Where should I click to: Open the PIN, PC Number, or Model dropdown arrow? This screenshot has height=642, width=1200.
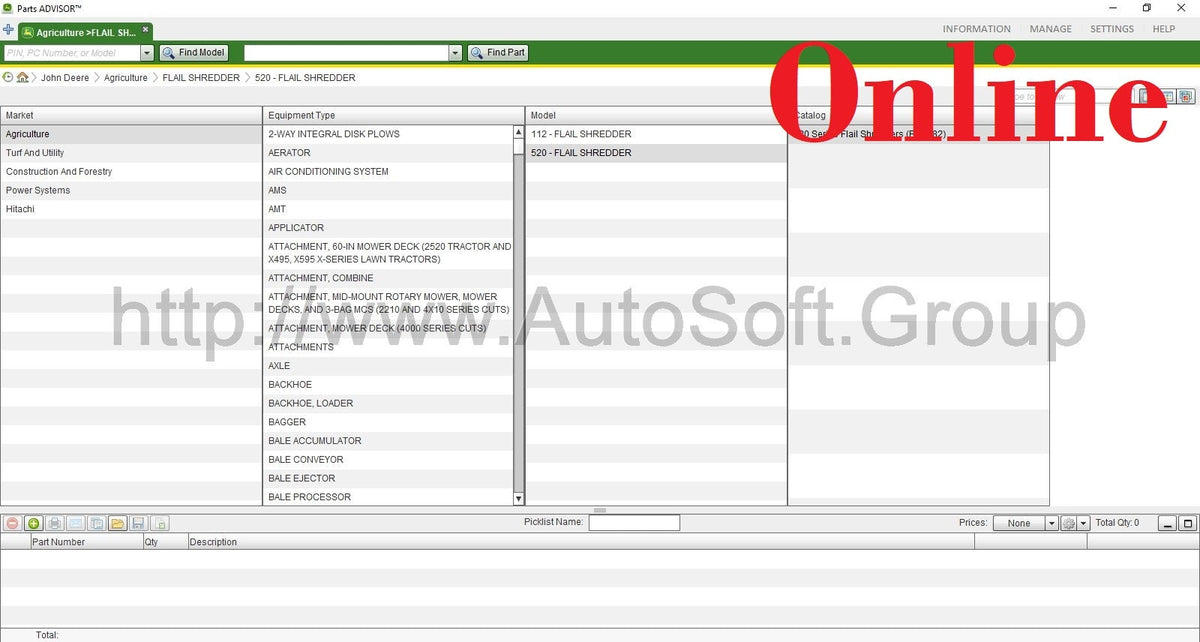point(145,52)
